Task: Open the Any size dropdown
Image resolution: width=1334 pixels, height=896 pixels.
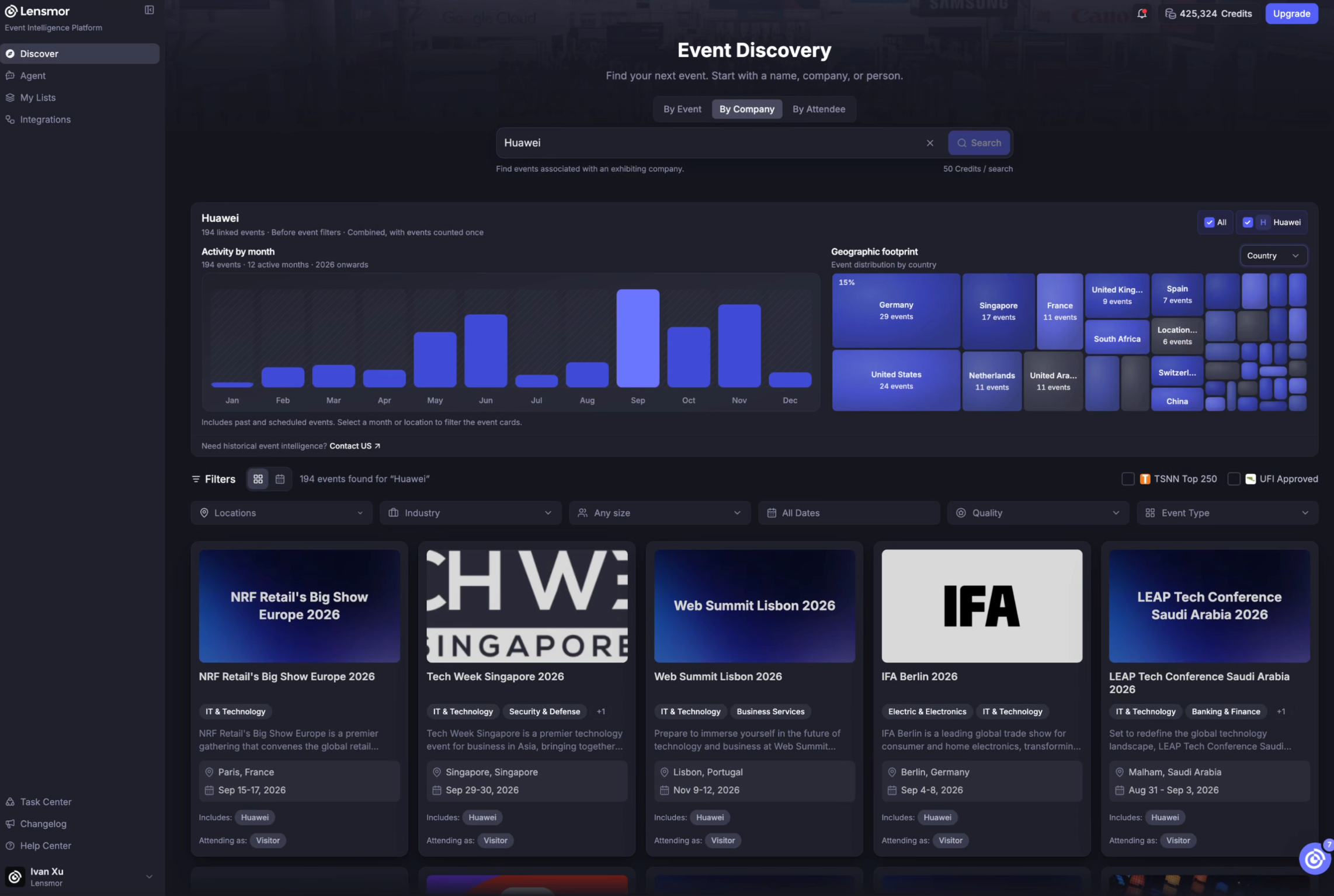Action: tap(659, 513)
